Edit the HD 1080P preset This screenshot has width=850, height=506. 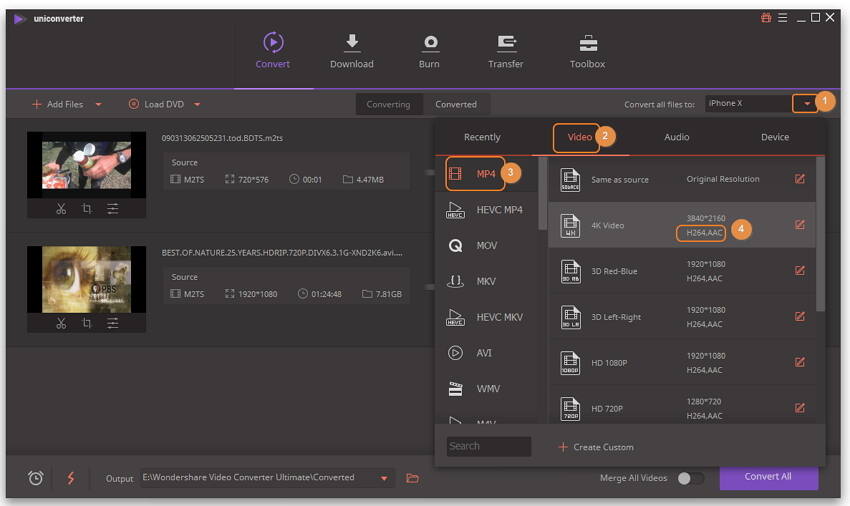pyautogui.click(x=800, y=362)
